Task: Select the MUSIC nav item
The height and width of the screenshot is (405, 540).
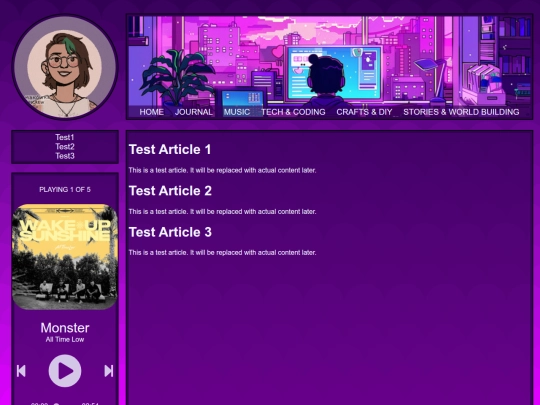Action: point(237,112)
